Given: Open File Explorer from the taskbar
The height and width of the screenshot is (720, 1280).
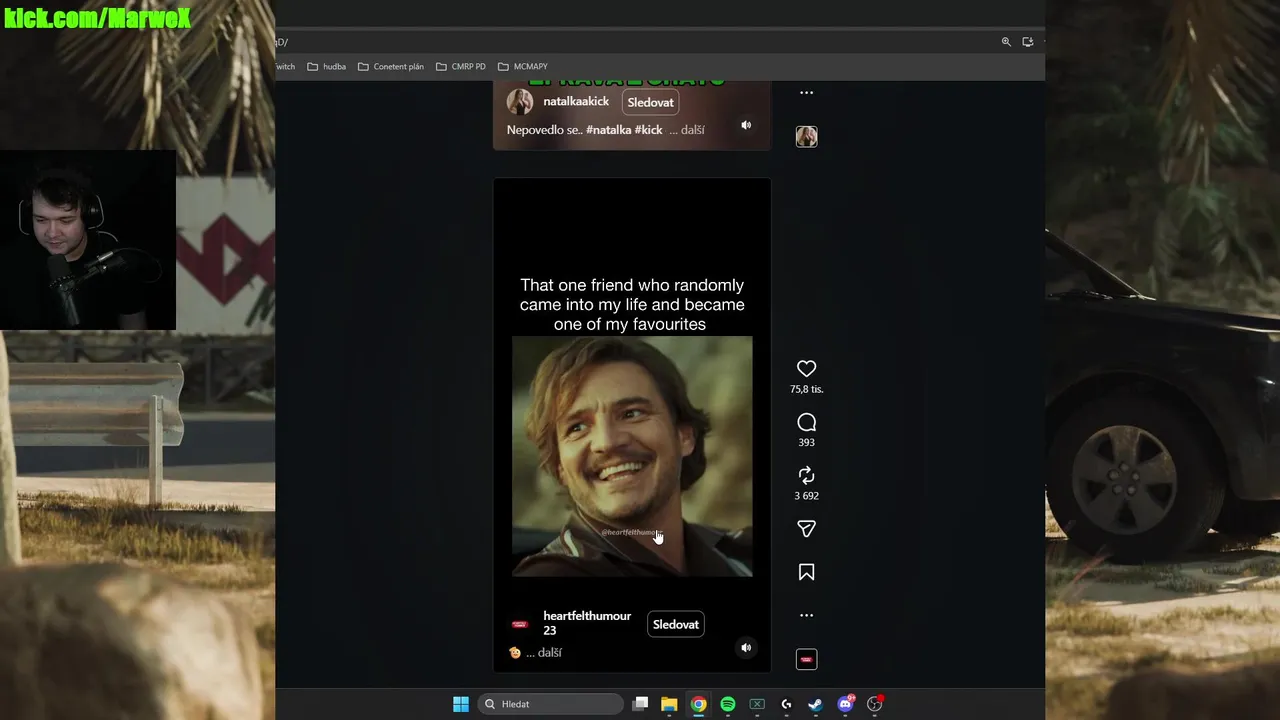Looking at the screenshot, I should point(669,704).
